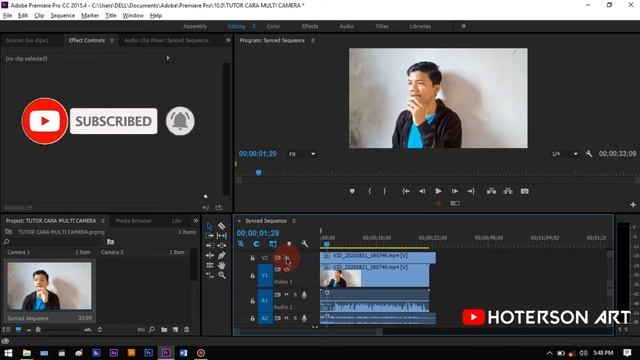This screenshot has width=640, height=360.
Task: Open the Marker menu
Action: click(x=90, y=16)
